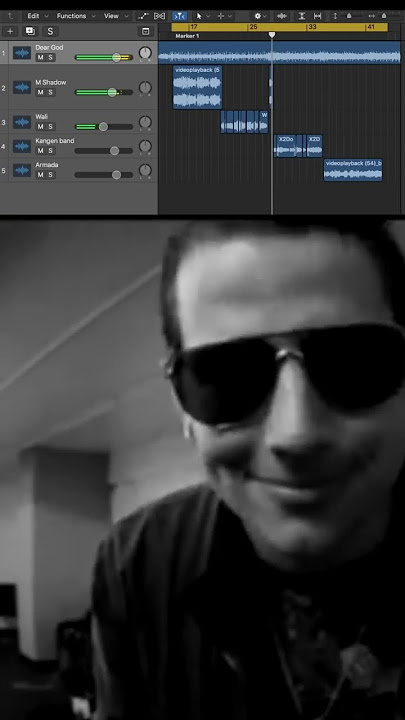Select the W region on Wali track
The image size is (405, 720).
pos(264,122)
